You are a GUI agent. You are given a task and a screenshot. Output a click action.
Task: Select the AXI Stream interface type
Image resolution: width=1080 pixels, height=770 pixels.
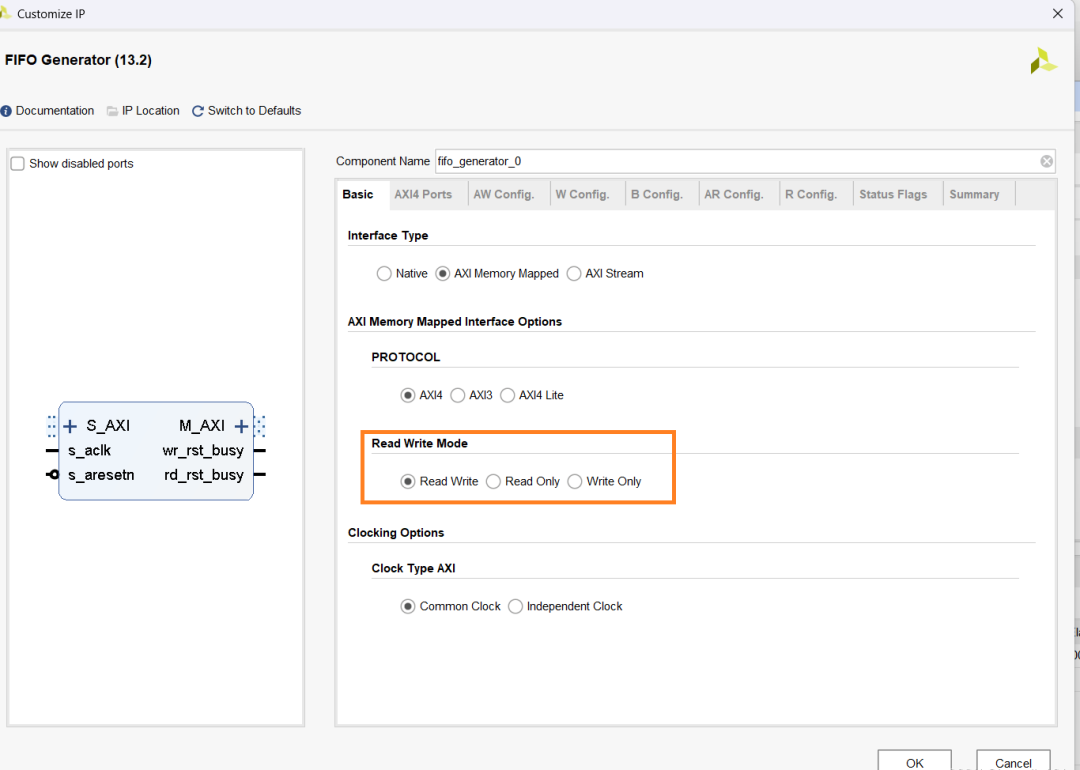click(x=574, y=273)
